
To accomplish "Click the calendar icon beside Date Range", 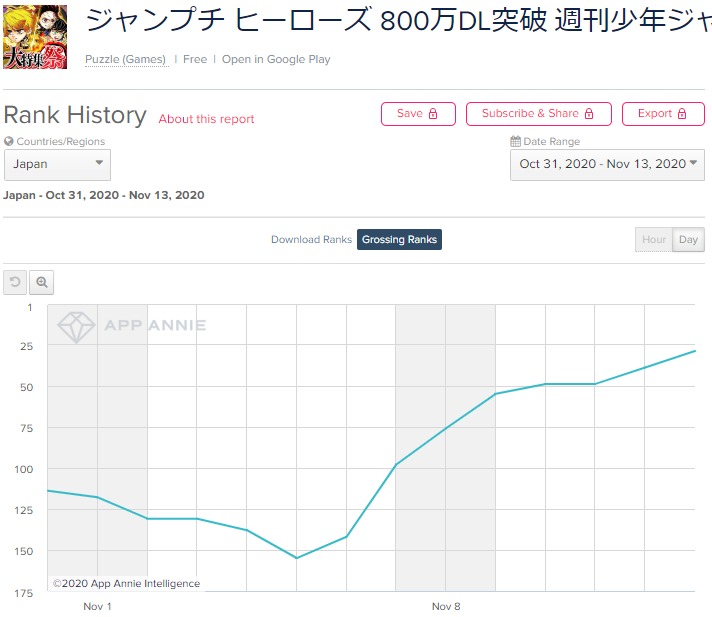I will [515, 141].
